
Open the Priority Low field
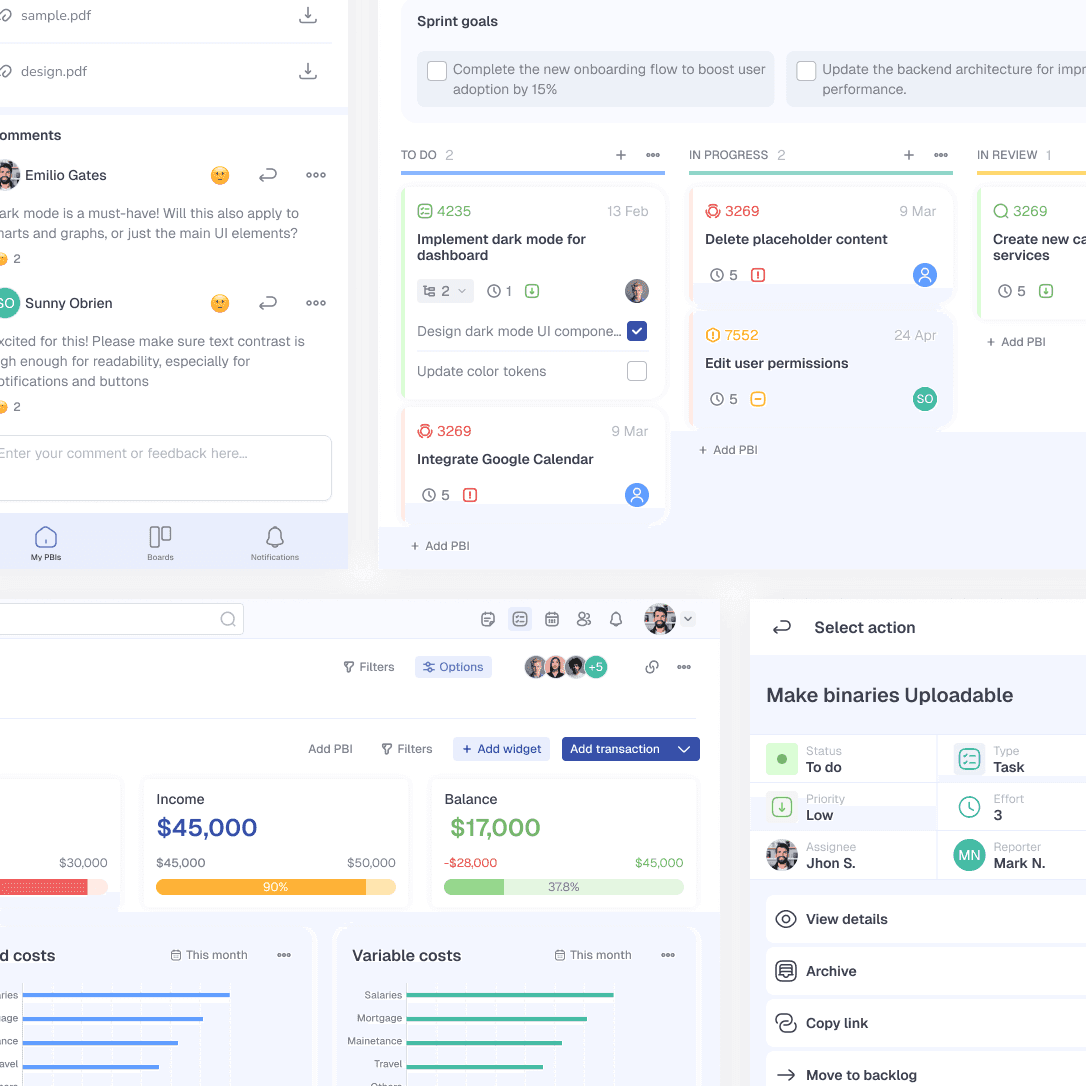click(x=843, y=807)
